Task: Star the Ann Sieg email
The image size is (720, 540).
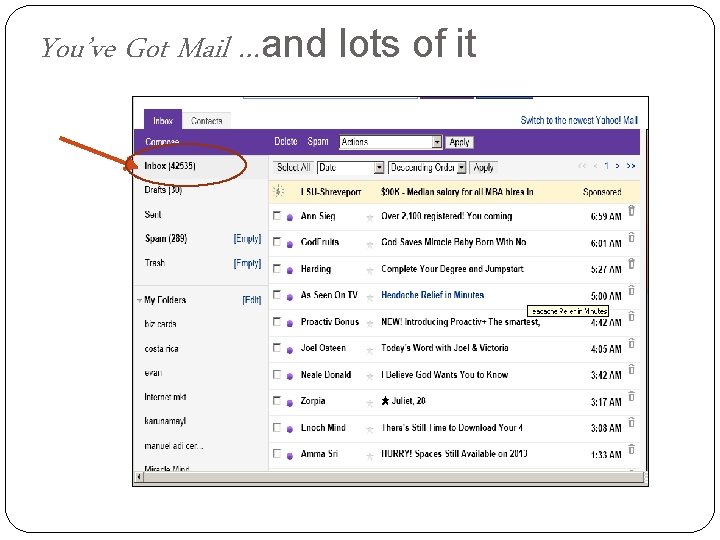Action: (x=370, y=218)
